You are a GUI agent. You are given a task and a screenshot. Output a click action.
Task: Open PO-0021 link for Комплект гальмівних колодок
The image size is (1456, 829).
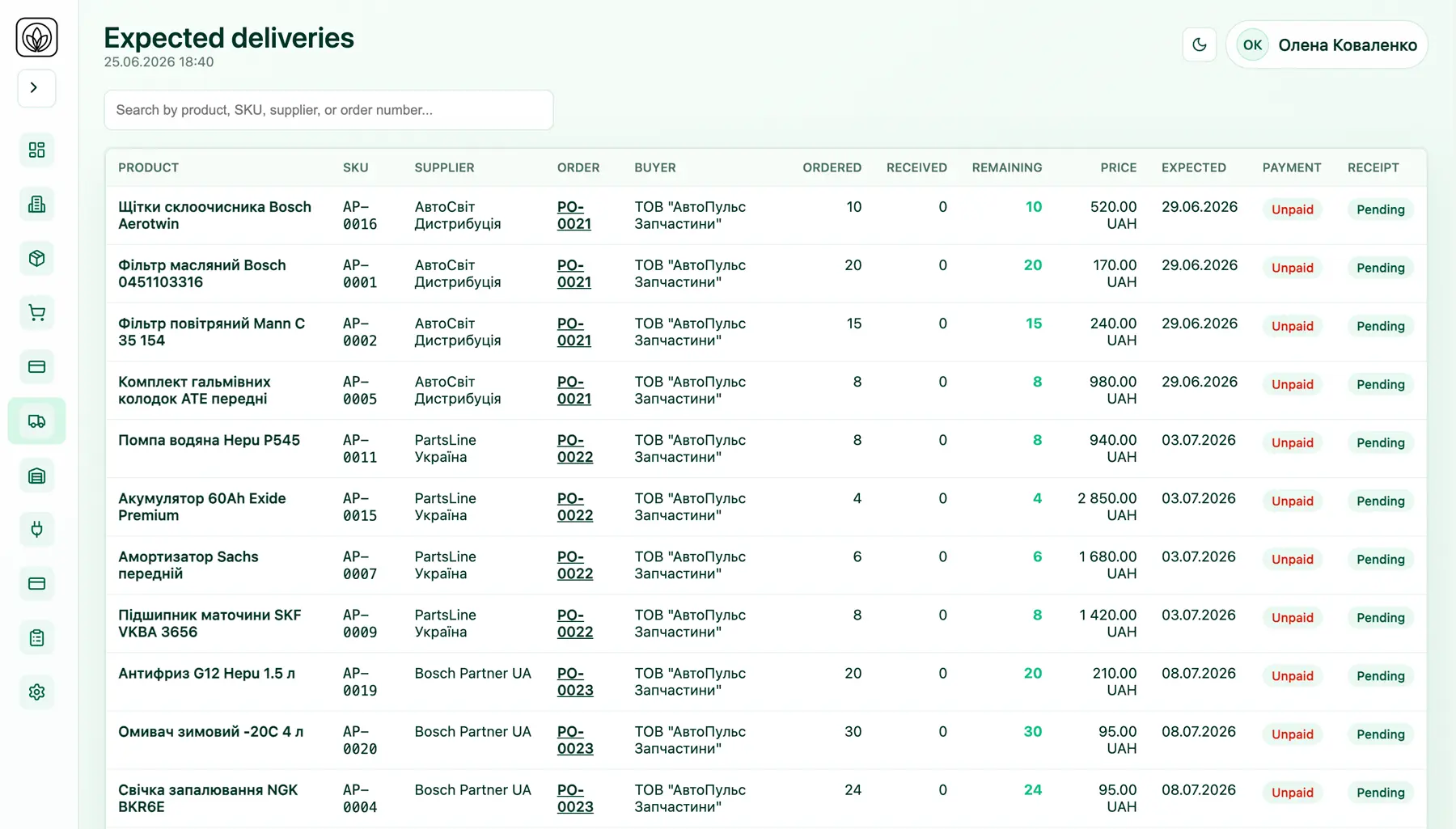click(574, 390)
